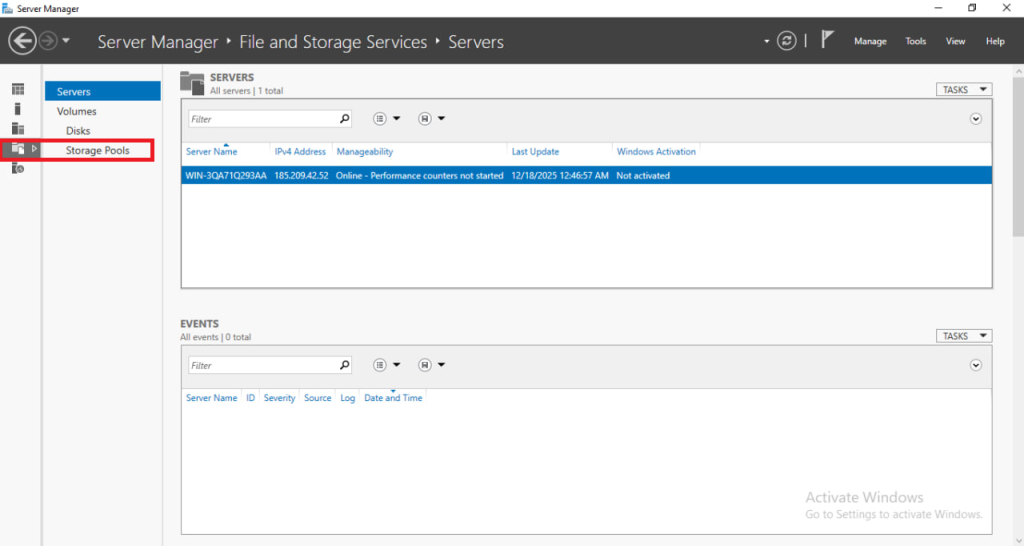This screenshot has width=1024, height=546.
Task: Select the All Servers sidebar icon
Action: (18, 128)
